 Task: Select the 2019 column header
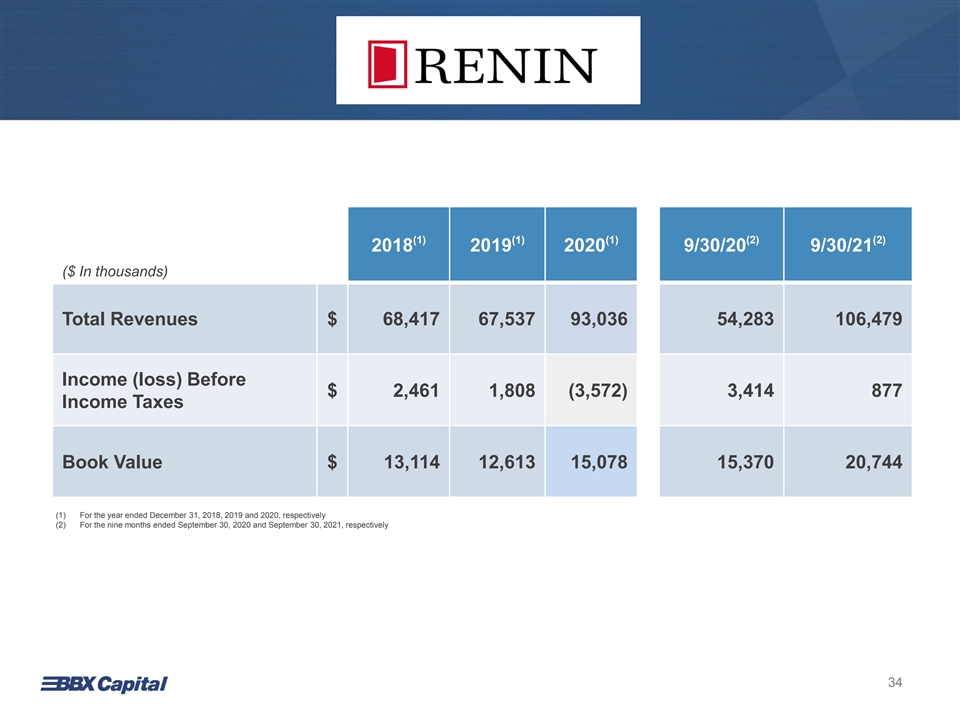coord(497,246)
